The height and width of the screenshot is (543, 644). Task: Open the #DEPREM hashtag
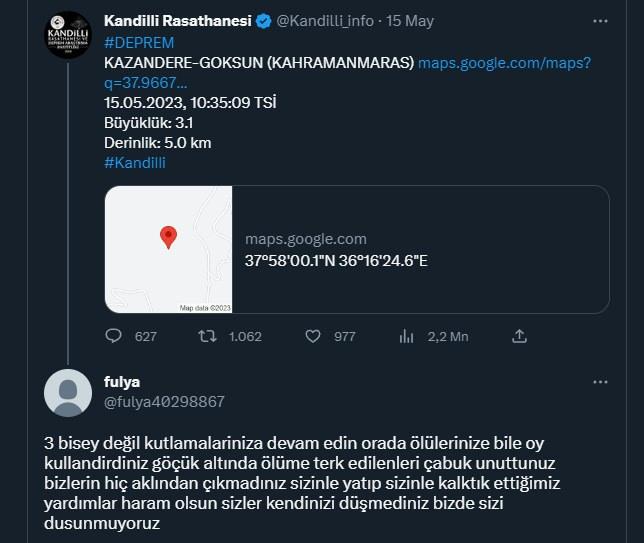pyautogui.click(x=139, y=43)
